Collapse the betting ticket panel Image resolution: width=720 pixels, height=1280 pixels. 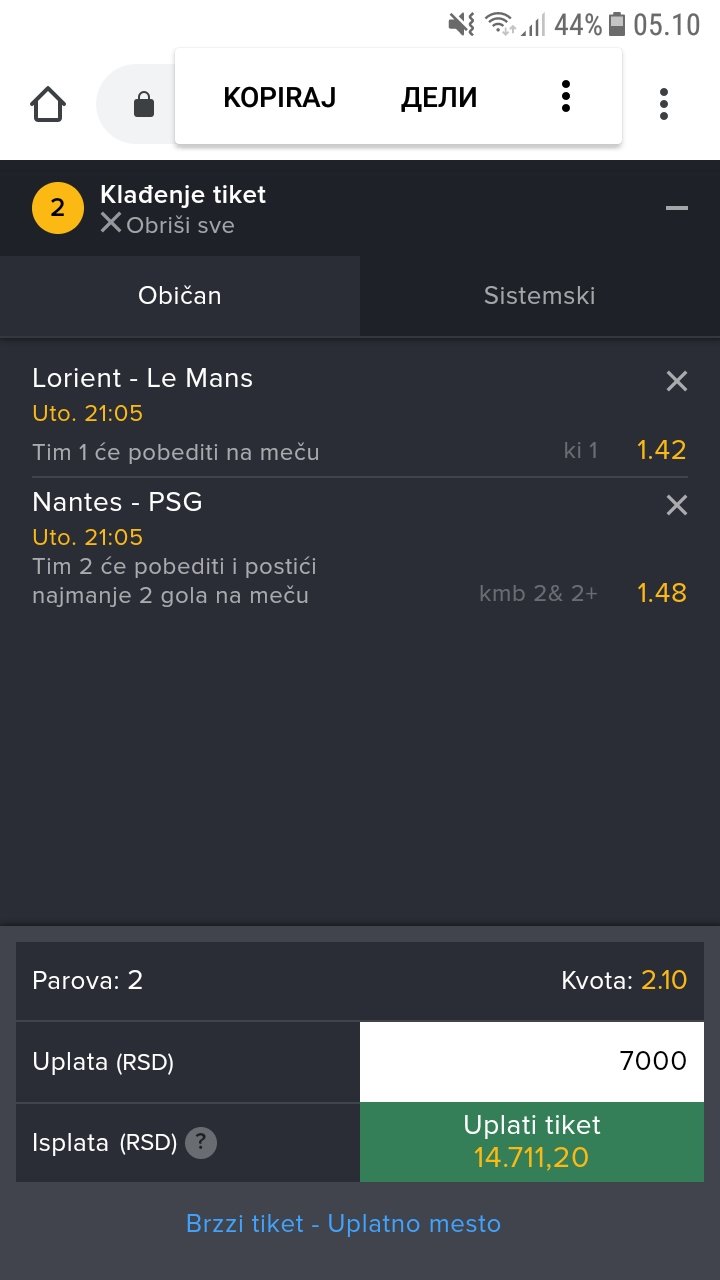677,208
